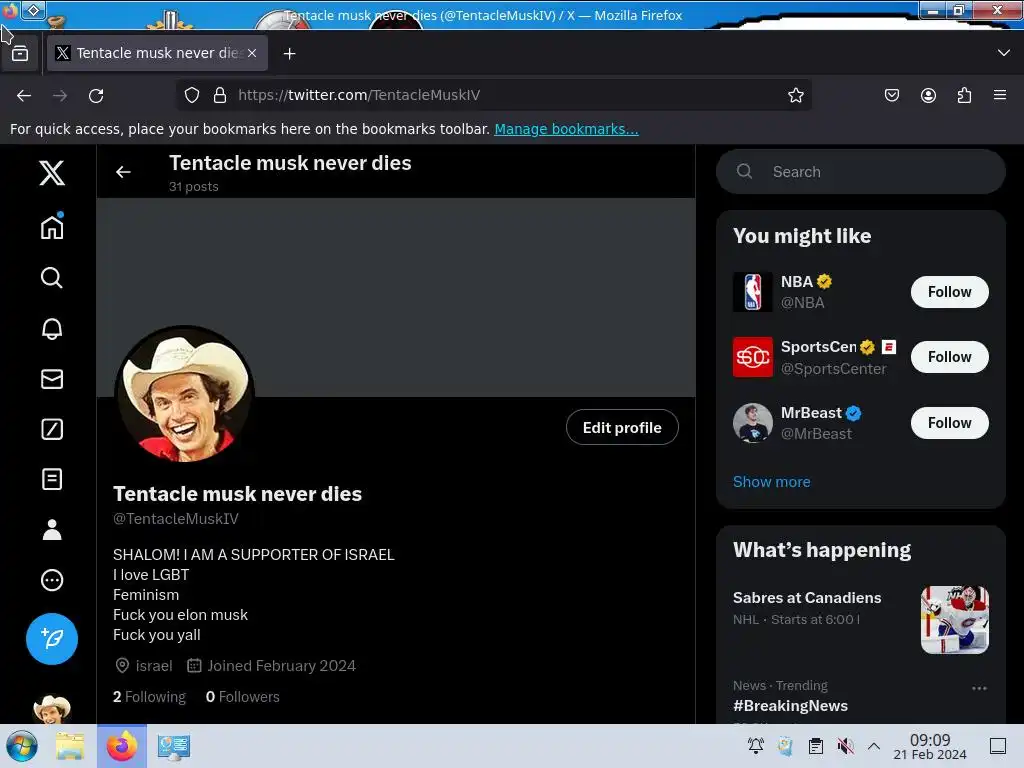
Task: Open the Home feed icon
Action: (52, 227)
